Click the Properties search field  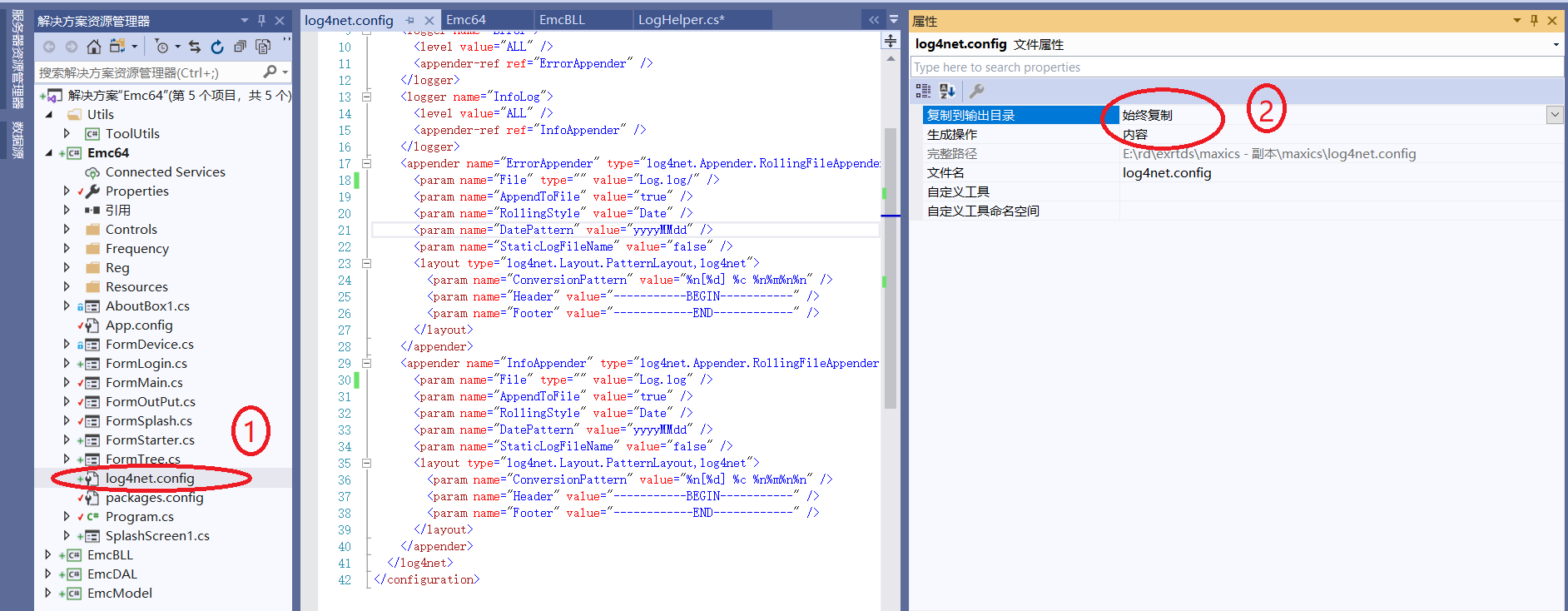(x=1237, y=67)
